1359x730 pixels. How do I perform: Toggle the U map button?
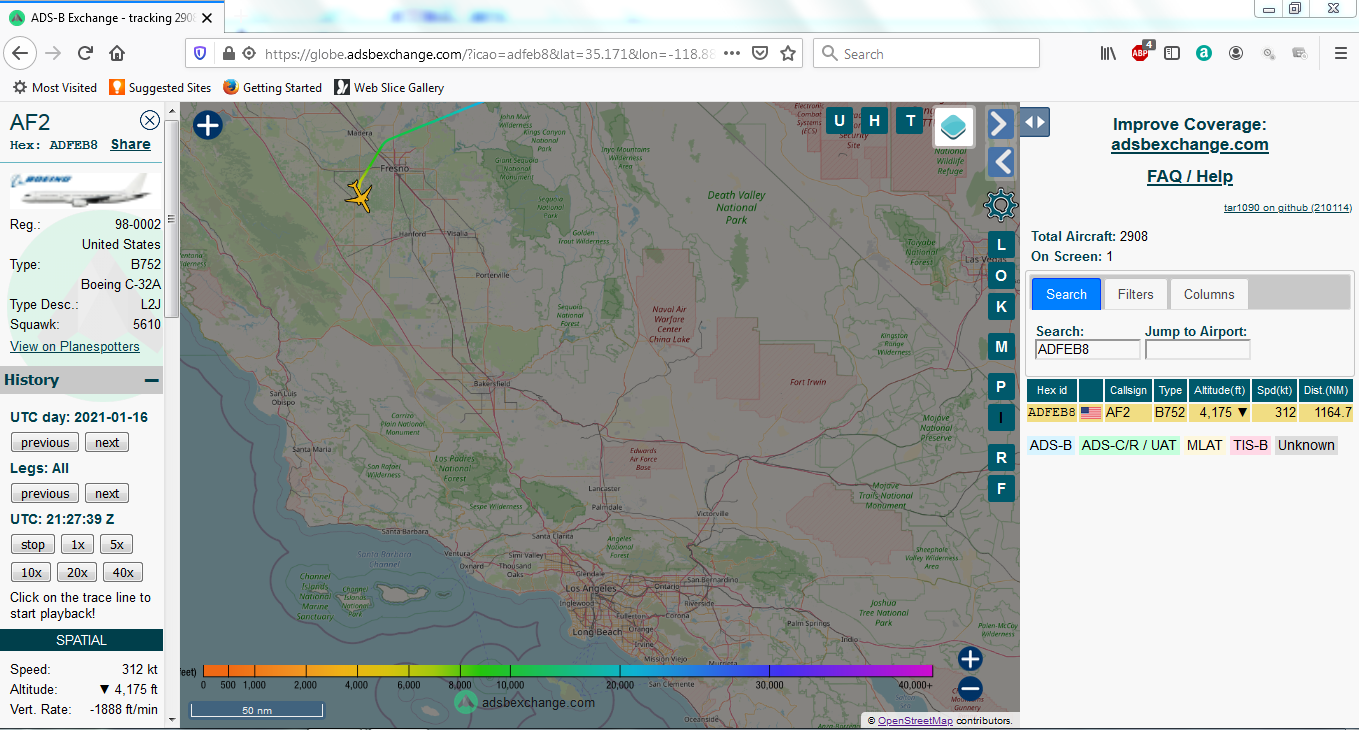pos(839,122)
